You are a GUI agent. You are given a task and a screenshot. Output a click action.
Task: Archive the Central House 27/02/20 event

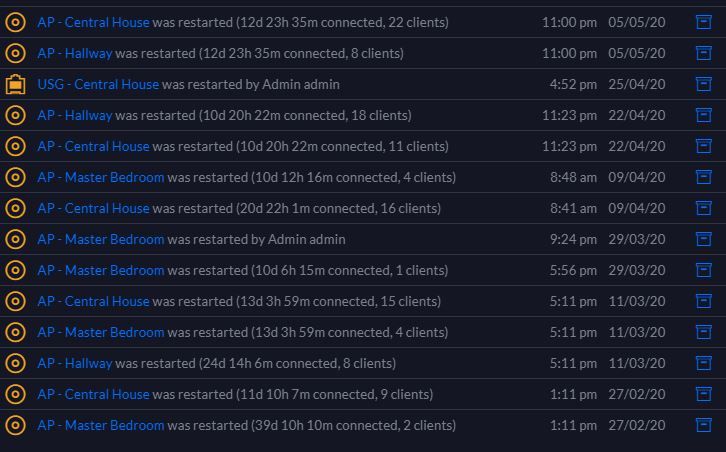click(x=704, y=394)
